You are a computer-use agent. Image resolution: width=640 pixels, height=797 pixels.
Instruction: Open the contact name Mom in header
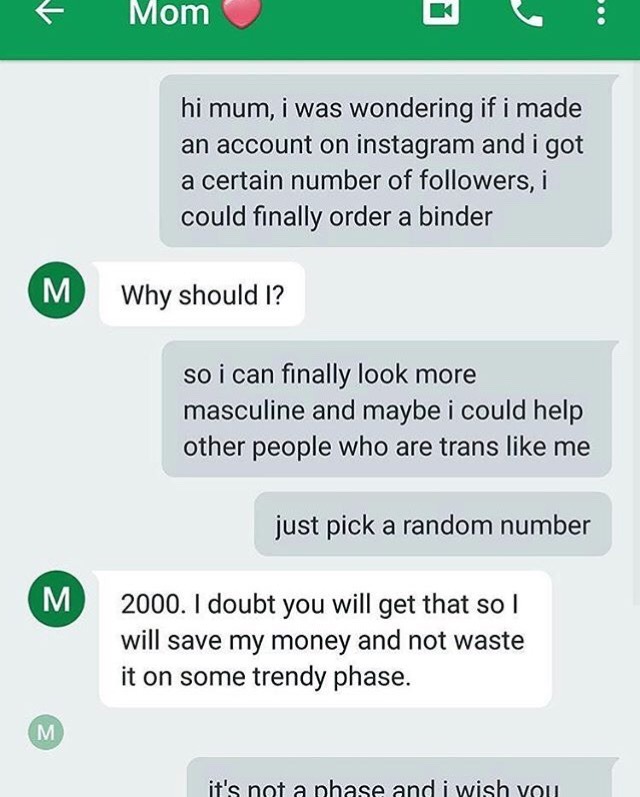[x=169, y=13]
